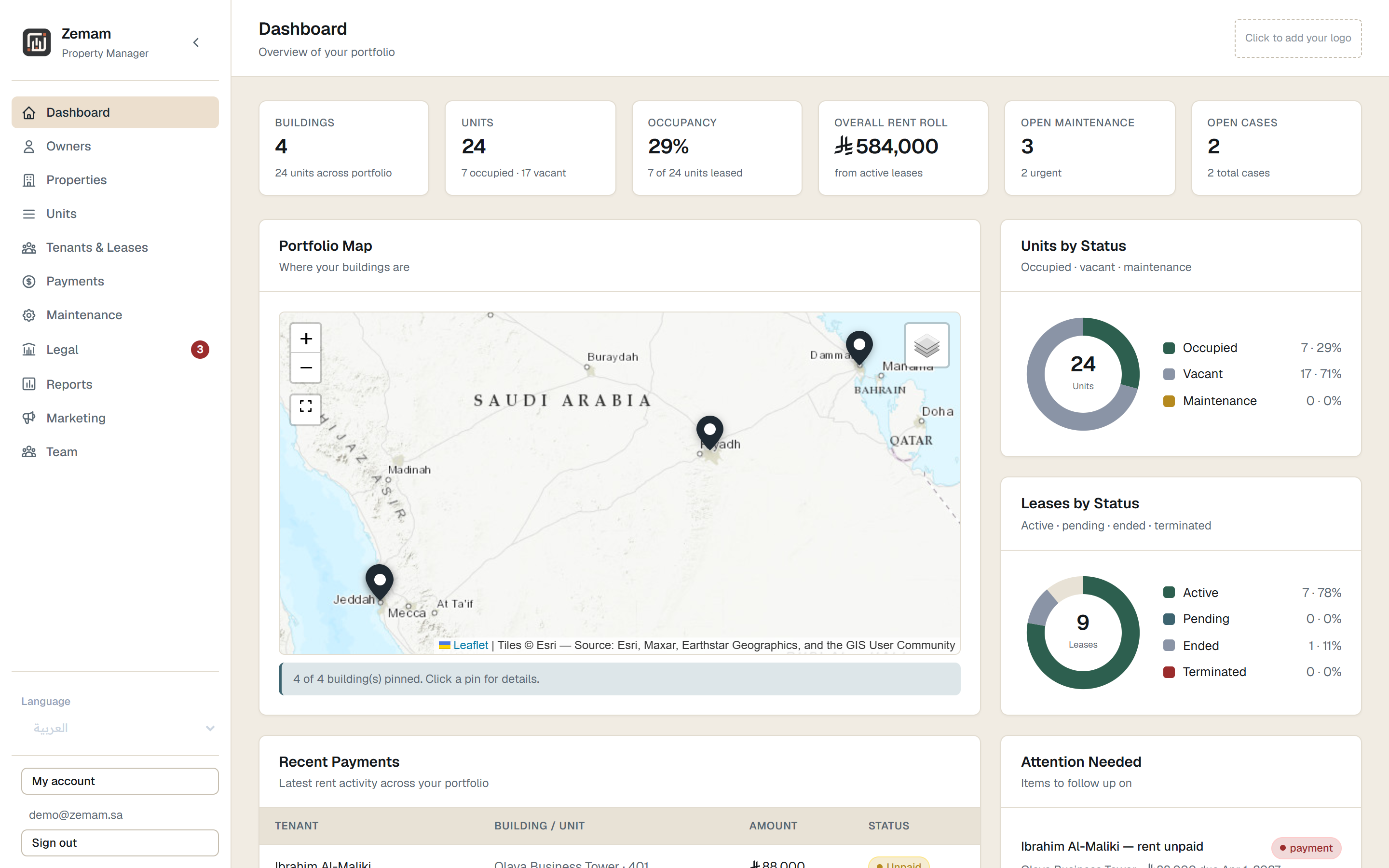Open the Legal section
Image resolution: width=1389 pixels, height=868 pixels.
(x=115, y=350)
